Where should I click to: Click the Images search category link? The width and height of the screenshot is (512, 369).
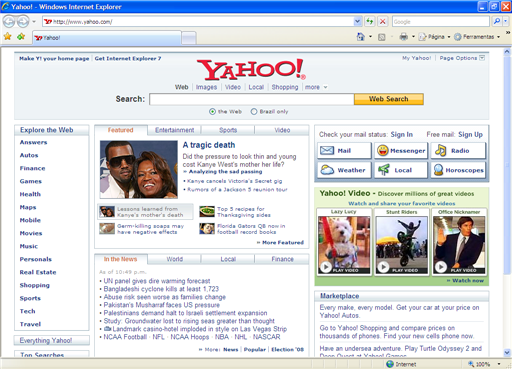pyautogui.click(x=206, y=87)
